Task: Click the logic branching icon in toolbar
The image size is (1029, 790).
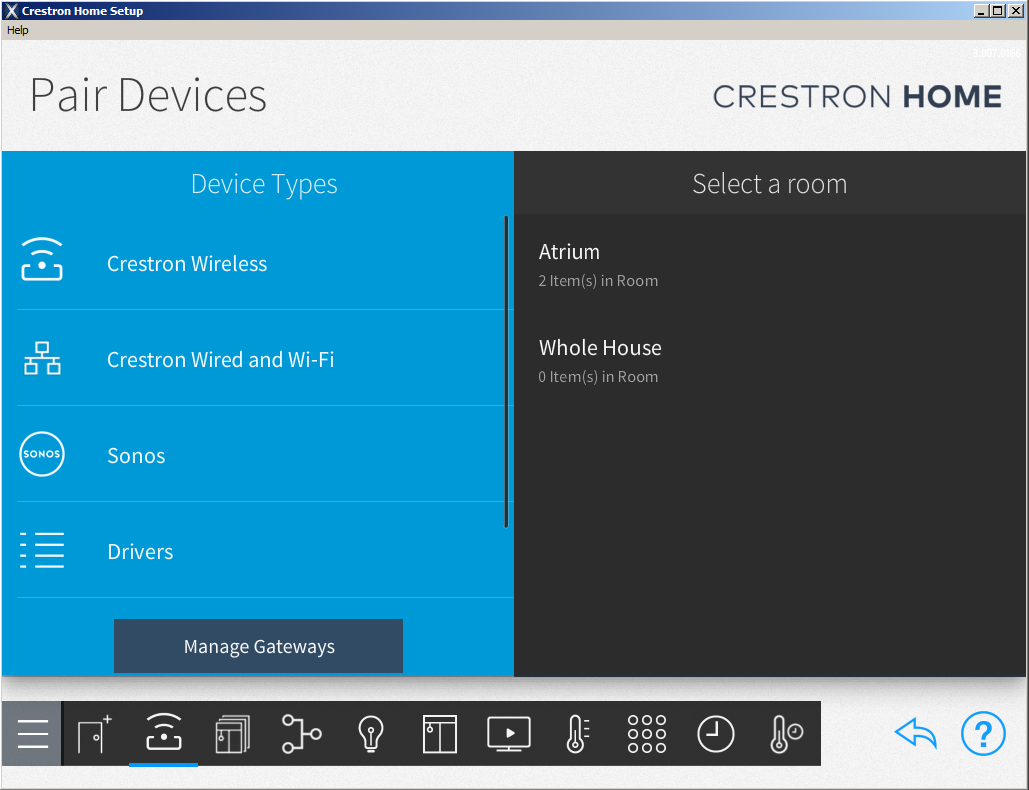Action: pyautogui.click(x=301, y=733)
